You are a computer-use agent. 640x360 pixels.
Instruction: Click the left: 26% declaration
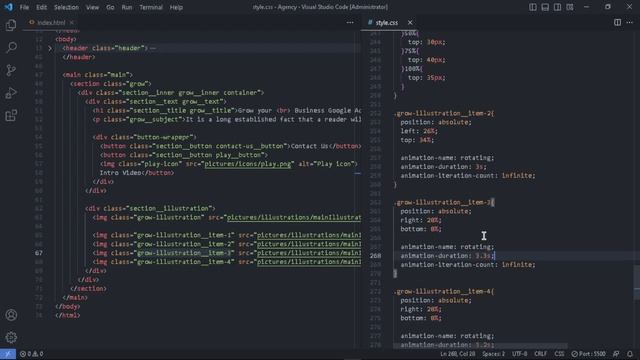point(419,131)
